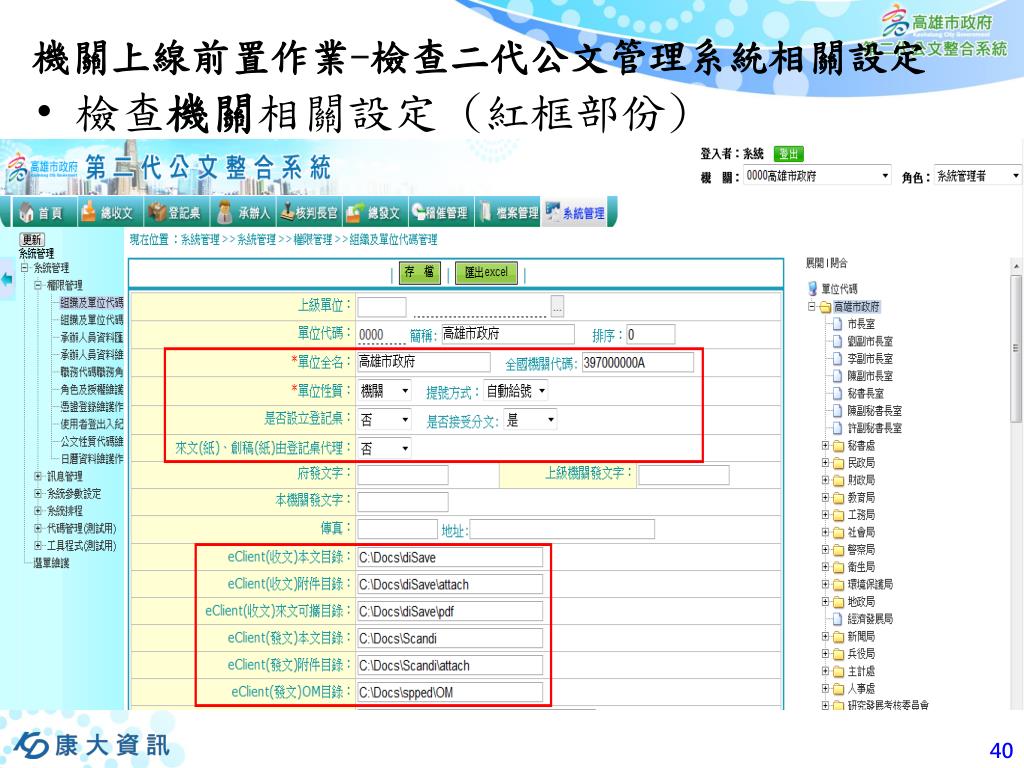Image resolution: width=1024 pixels, height=768 pixels.
Task: Select 角色及授權維護 in the left tree
Action: click(91, 389)
